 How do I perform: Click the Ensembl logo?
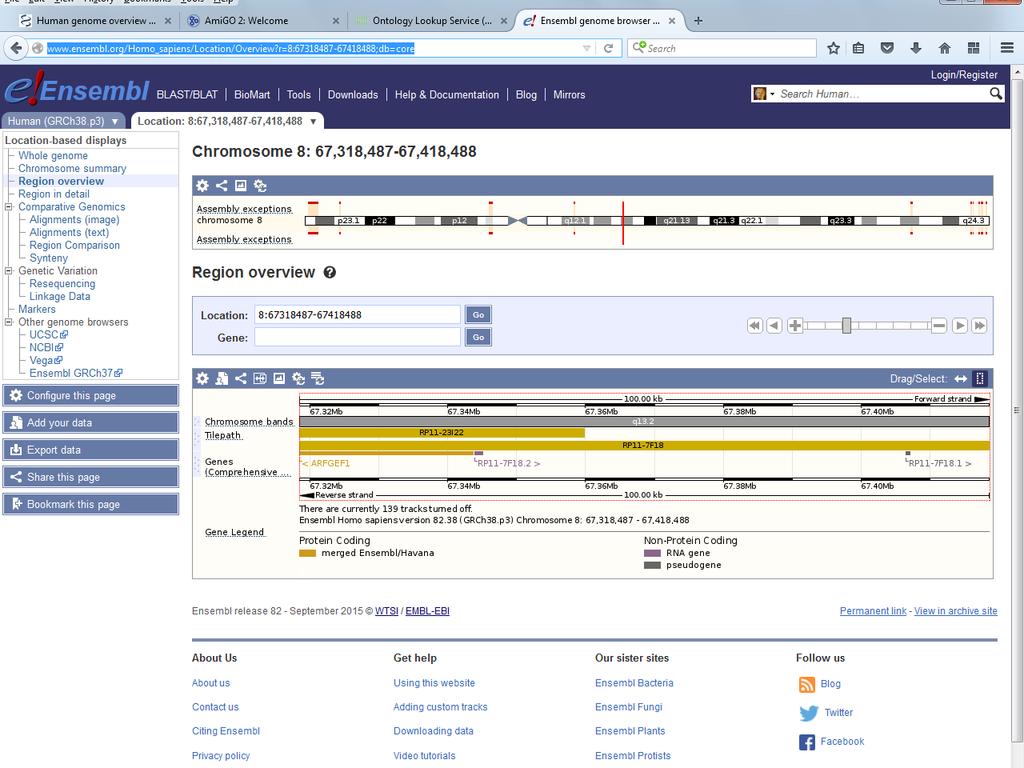pos(77,89)
